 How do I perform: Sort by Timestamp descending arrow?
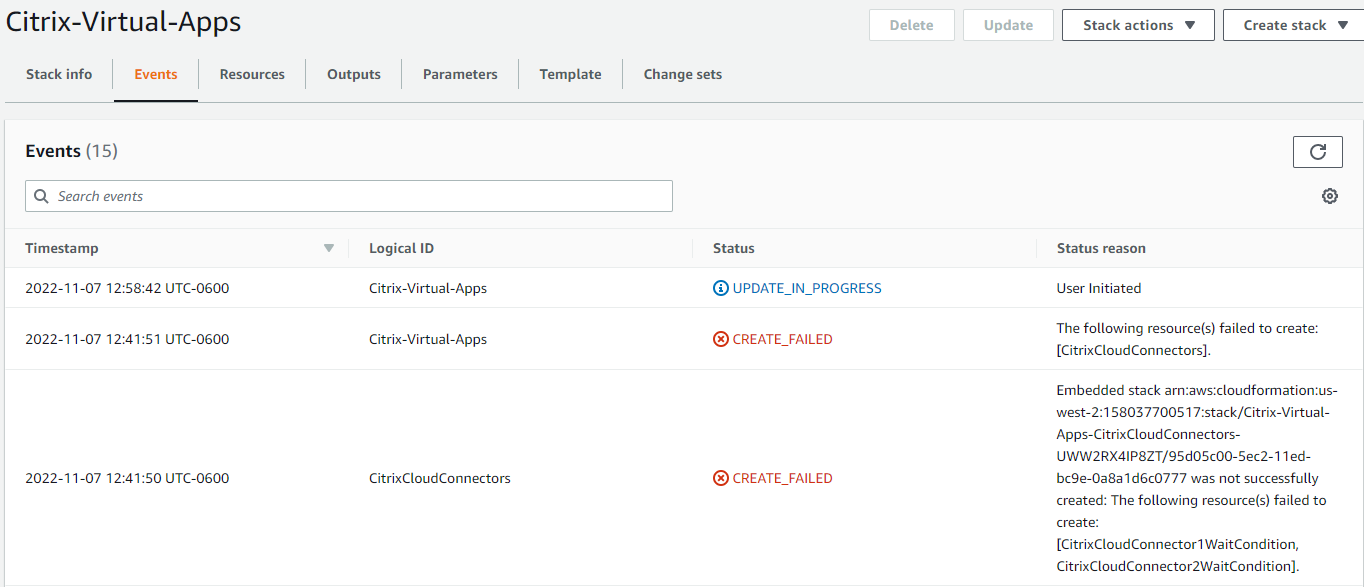coord(329,248)
